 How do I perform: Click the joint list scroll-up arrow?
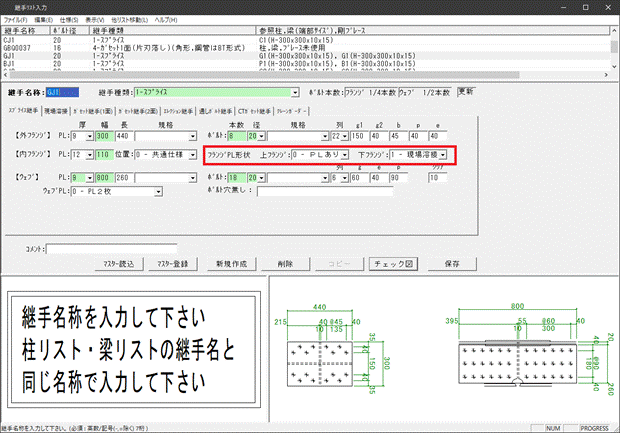614,30
